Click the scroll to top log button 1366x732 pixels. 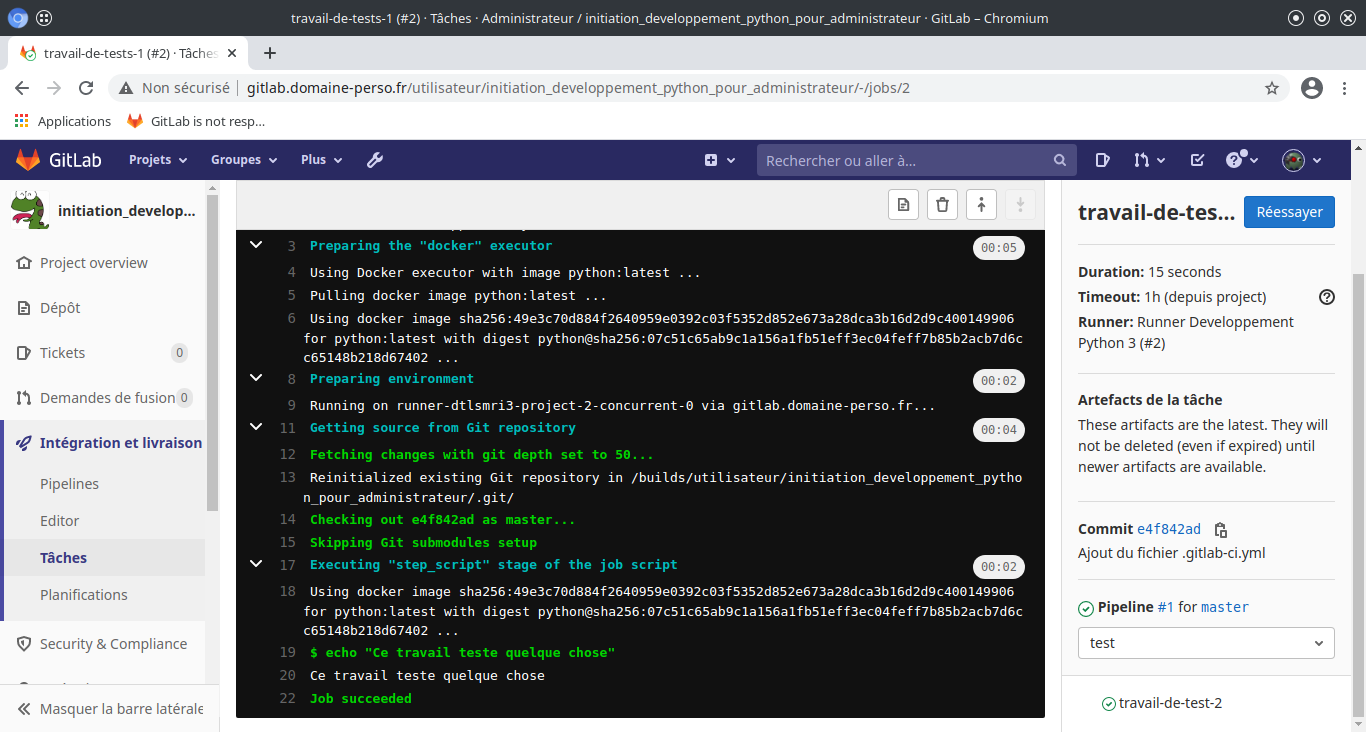tap(981, 205)
